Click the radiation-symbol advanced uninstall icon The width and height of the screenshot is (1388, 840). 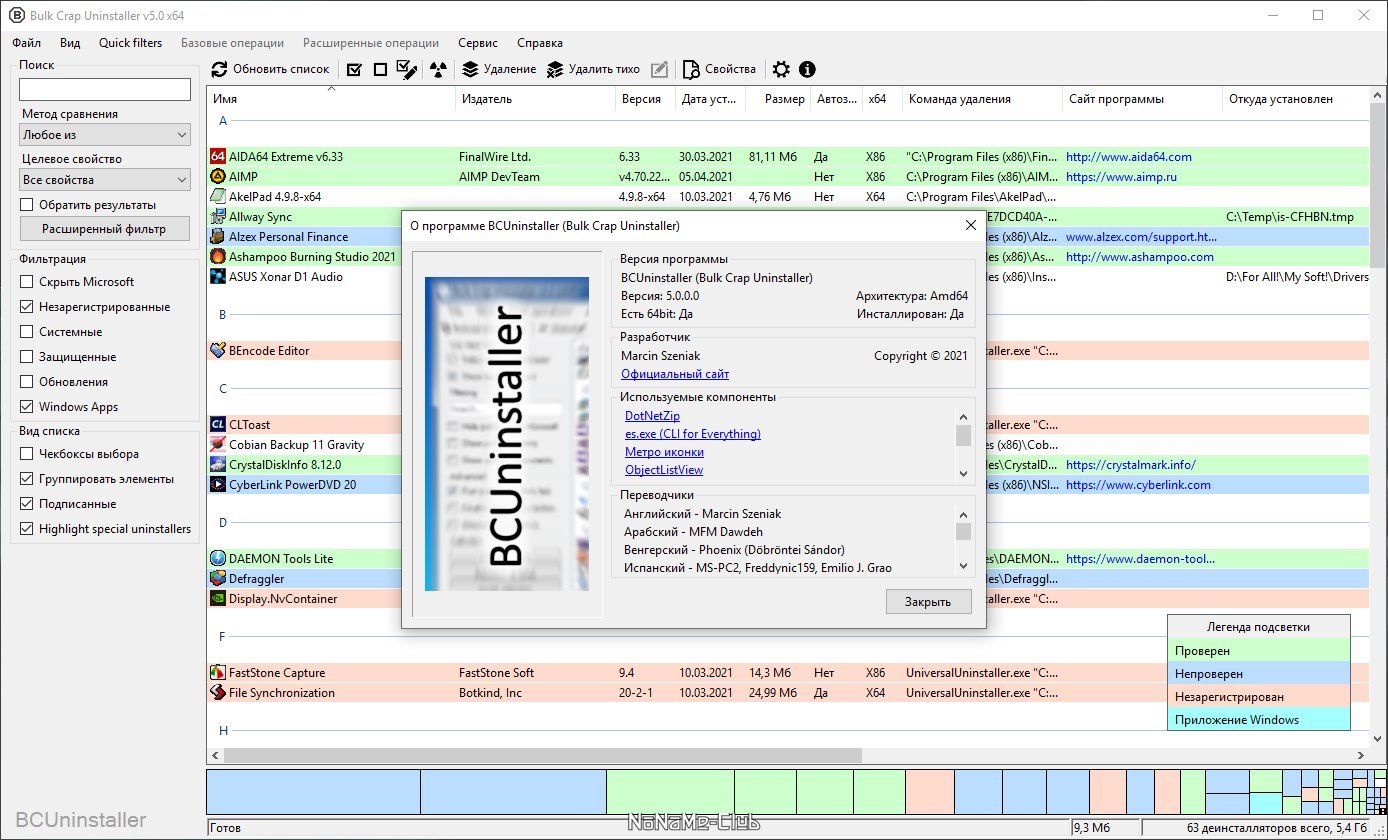437,70
